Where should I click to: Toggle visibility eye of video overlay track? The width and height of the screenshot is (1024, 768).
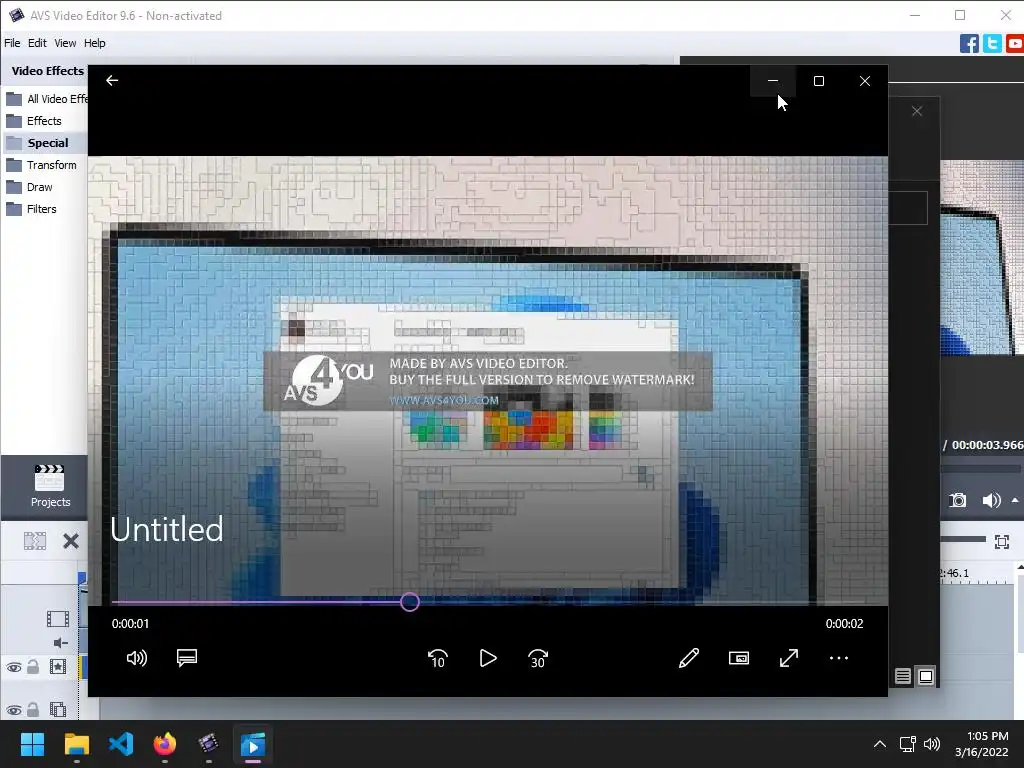(14, 710)
